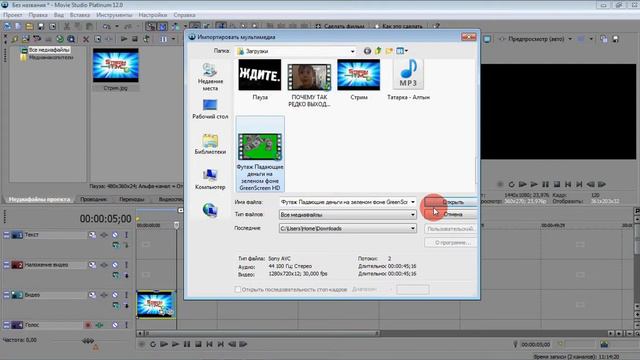Click the Undo arrow in main toolbar
Viewport: 640px width, 360px height.
pyautogui.click(x=107, y=27)
